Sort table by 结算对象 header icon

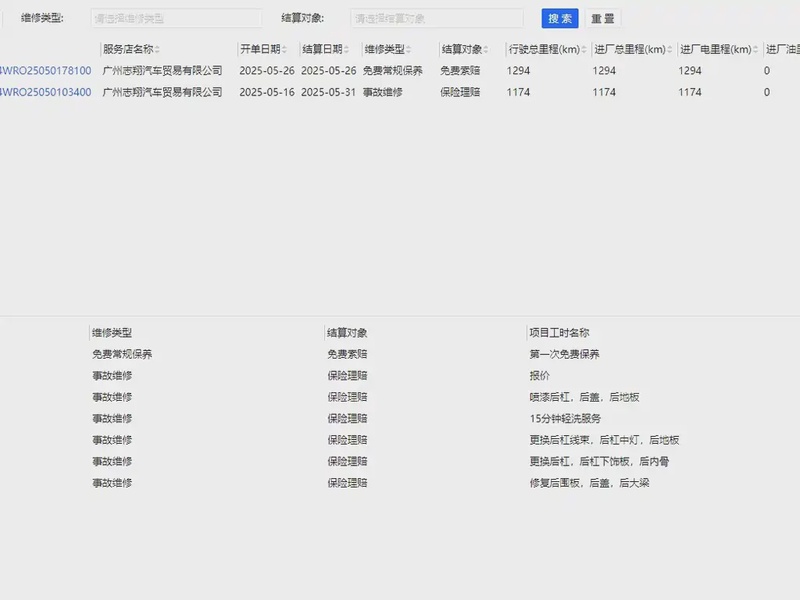[487, 49]
